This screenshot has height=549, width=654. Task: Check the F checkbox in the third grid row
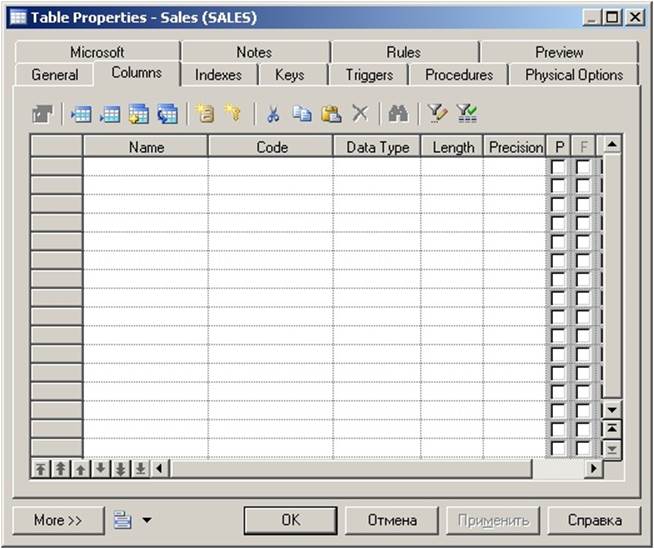coord(583,204)
